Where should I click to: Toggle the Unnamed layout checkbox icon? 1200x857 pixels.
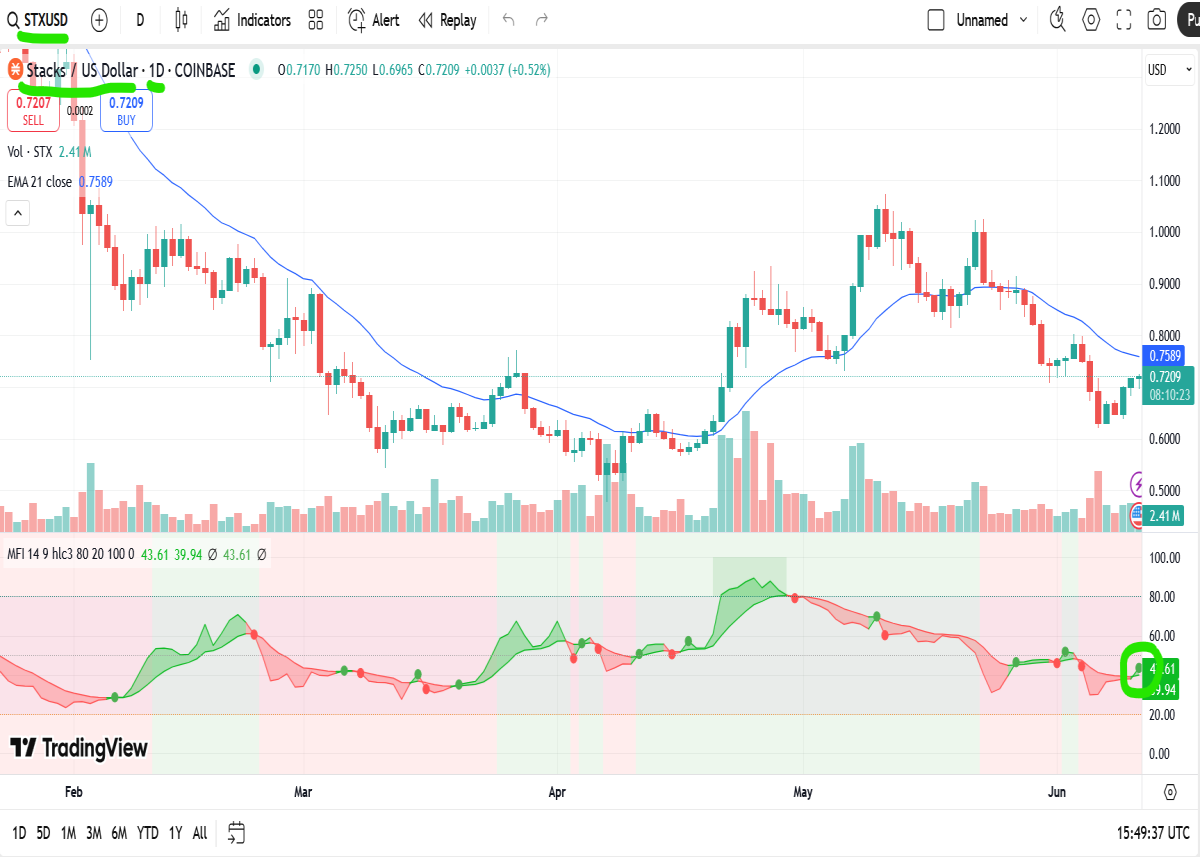936,20
